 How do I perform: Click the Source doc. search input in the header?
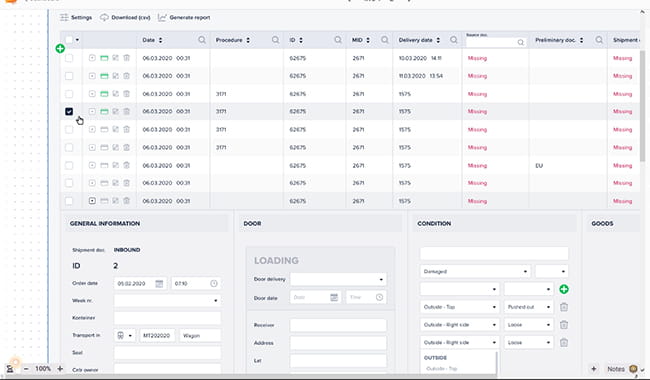[495, 42]
